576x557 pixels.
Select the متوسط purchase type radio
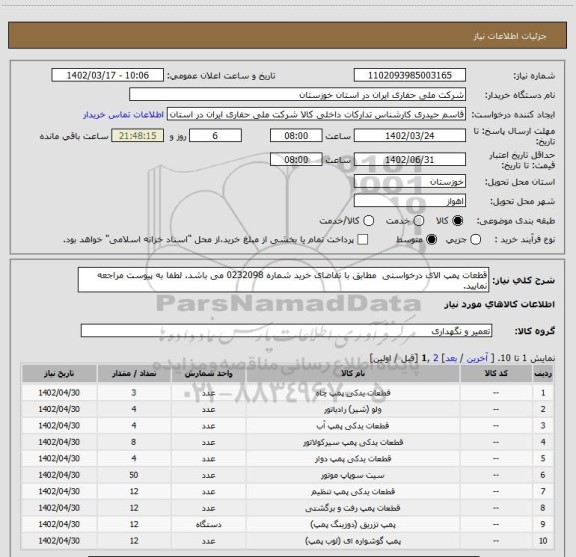[431, 240]
